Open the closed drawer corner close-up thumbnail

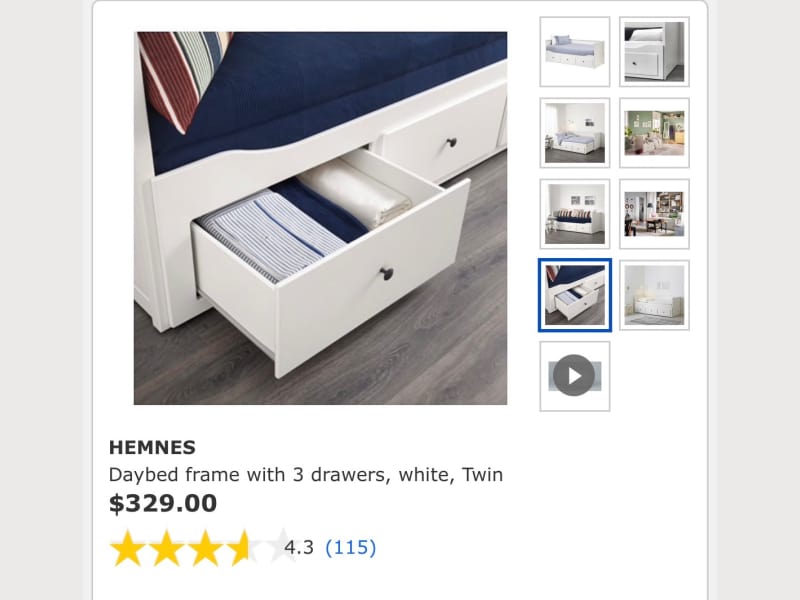(654, 52)
